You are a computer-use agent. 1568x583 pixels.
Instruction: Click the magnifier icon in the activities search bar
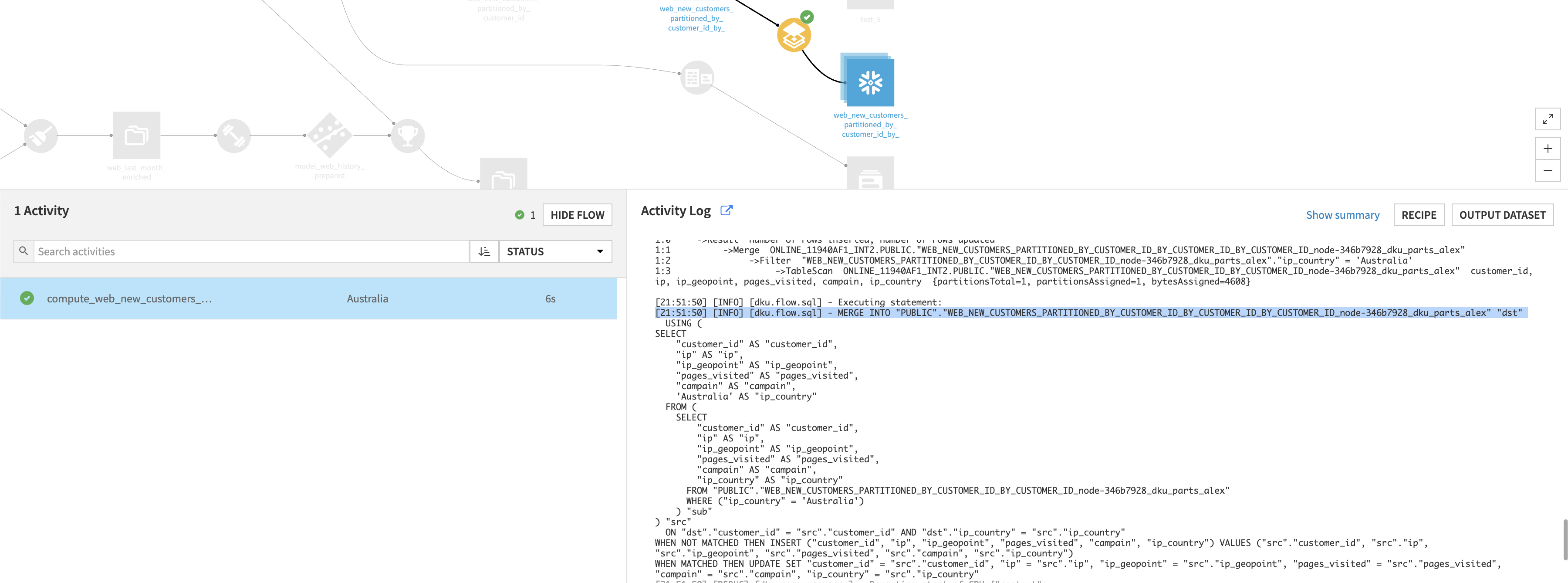[23, 251]
